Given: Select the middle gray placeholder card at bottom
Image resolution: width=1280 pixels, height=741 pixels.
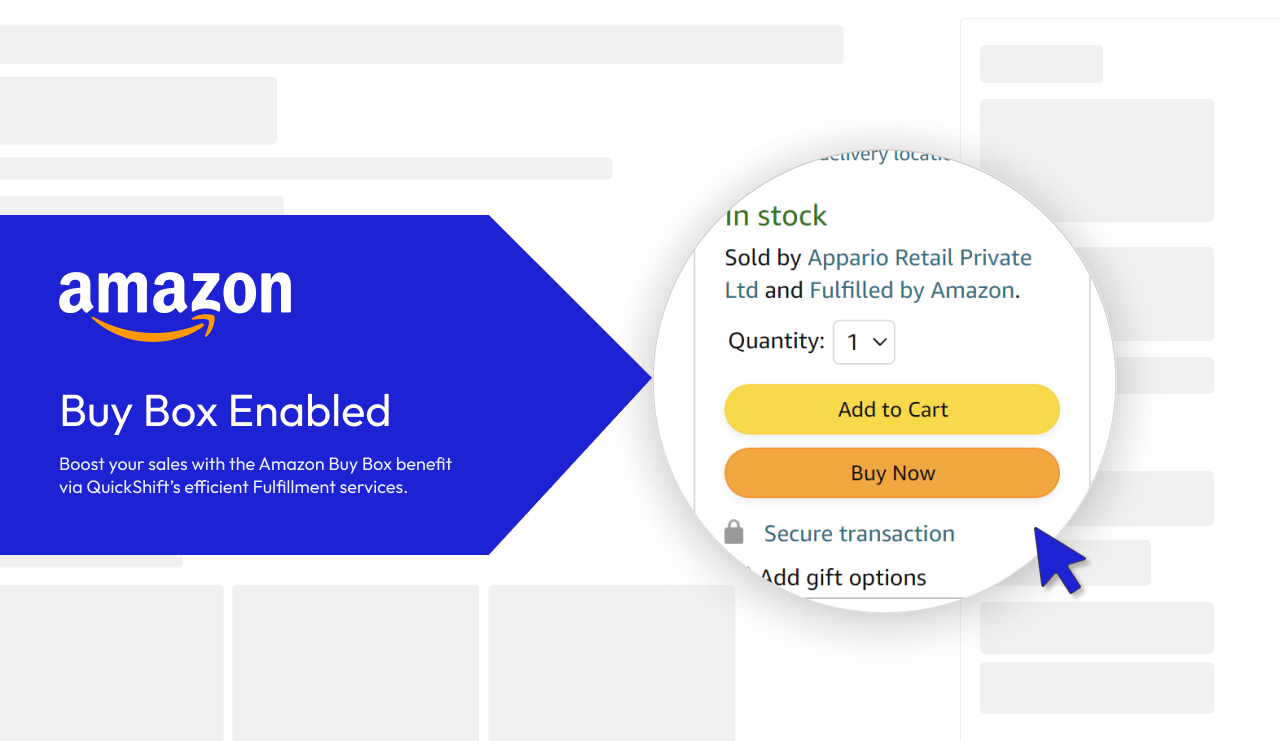Looking at the screenshot, I should [x=355, y=662].
